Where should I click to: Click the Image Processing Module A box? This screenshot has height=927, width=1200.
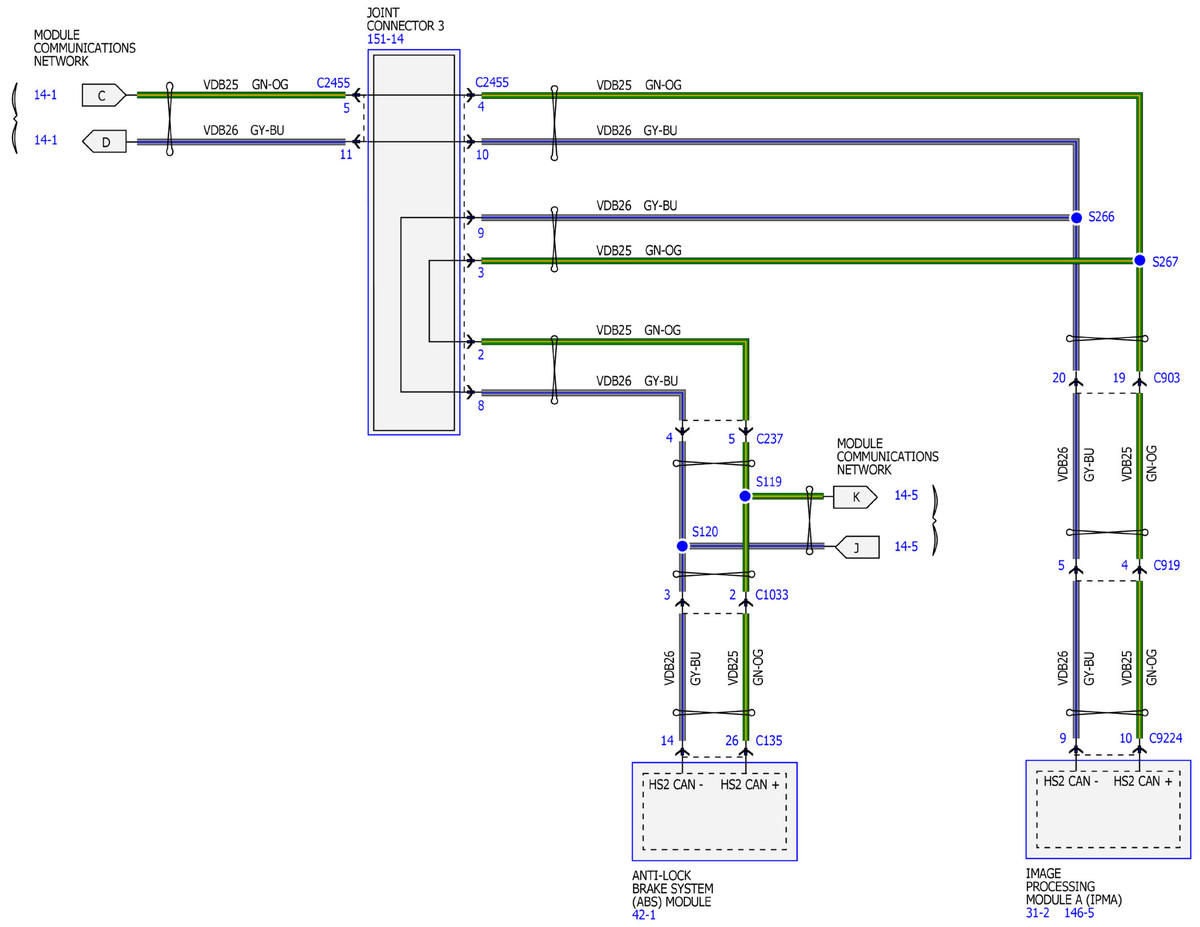1108,809
